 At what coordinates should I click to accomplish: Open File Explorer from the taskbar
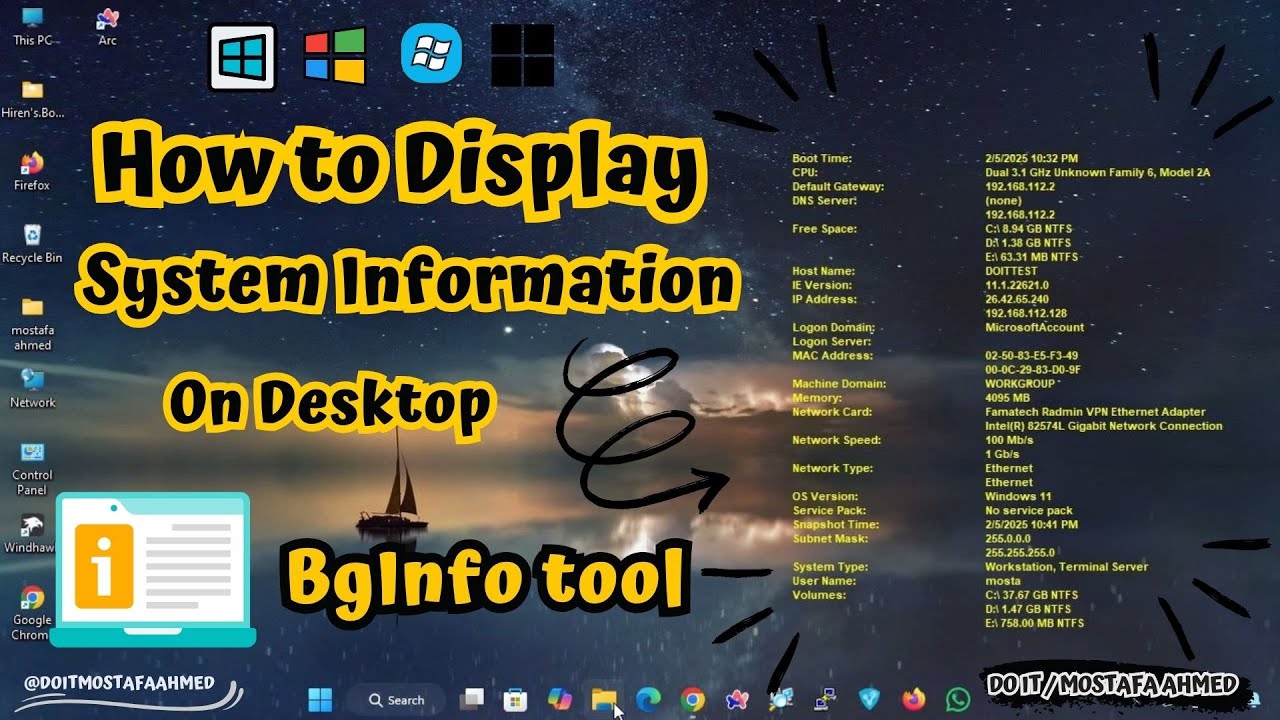coord(603,699)
